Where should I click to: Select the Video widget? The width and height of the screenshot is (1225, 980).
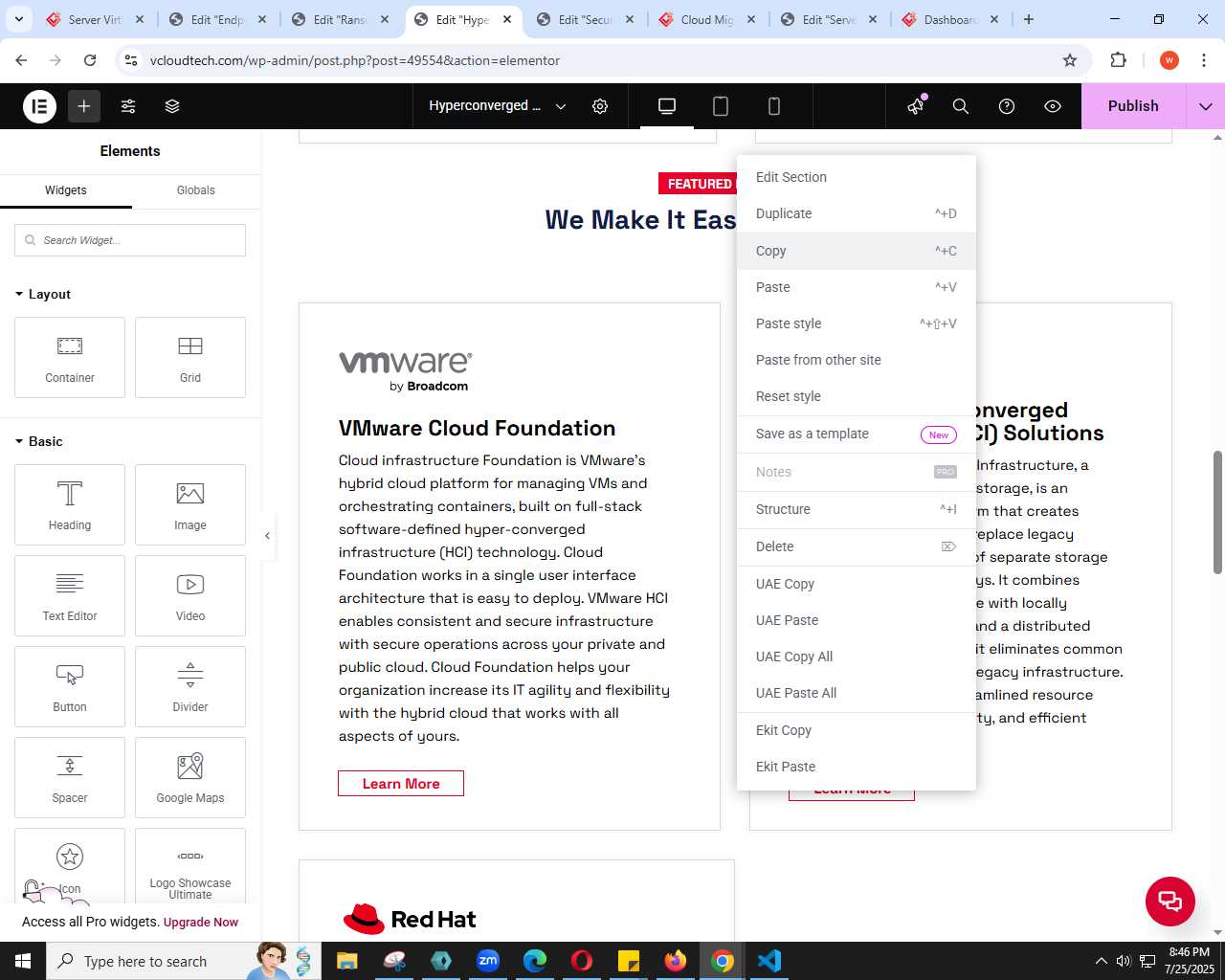pyautogui.click(x=190, y=595)
